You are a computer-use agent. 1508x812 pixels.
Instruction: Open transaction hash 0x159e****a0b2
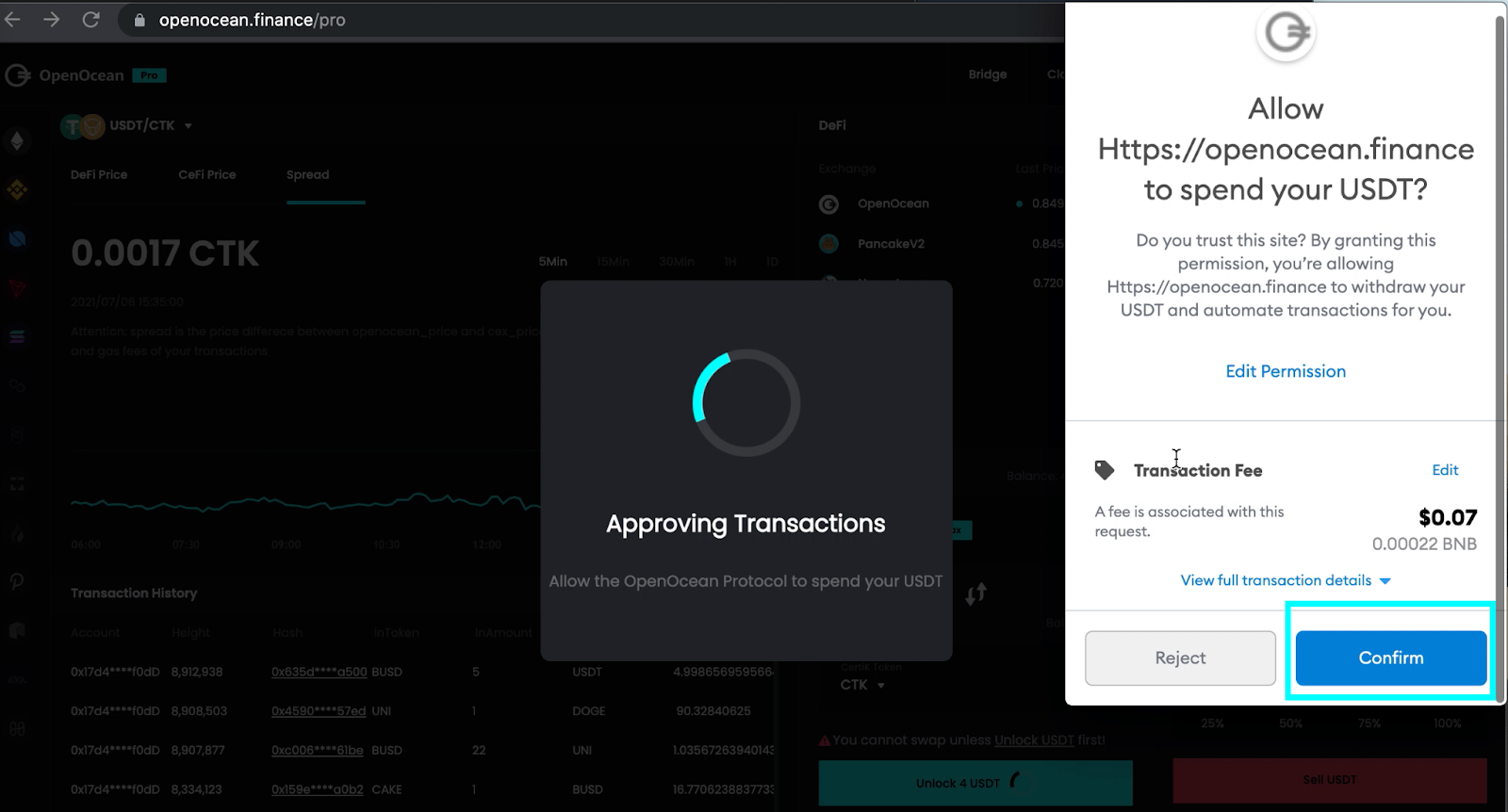click(x=318, y=789)
